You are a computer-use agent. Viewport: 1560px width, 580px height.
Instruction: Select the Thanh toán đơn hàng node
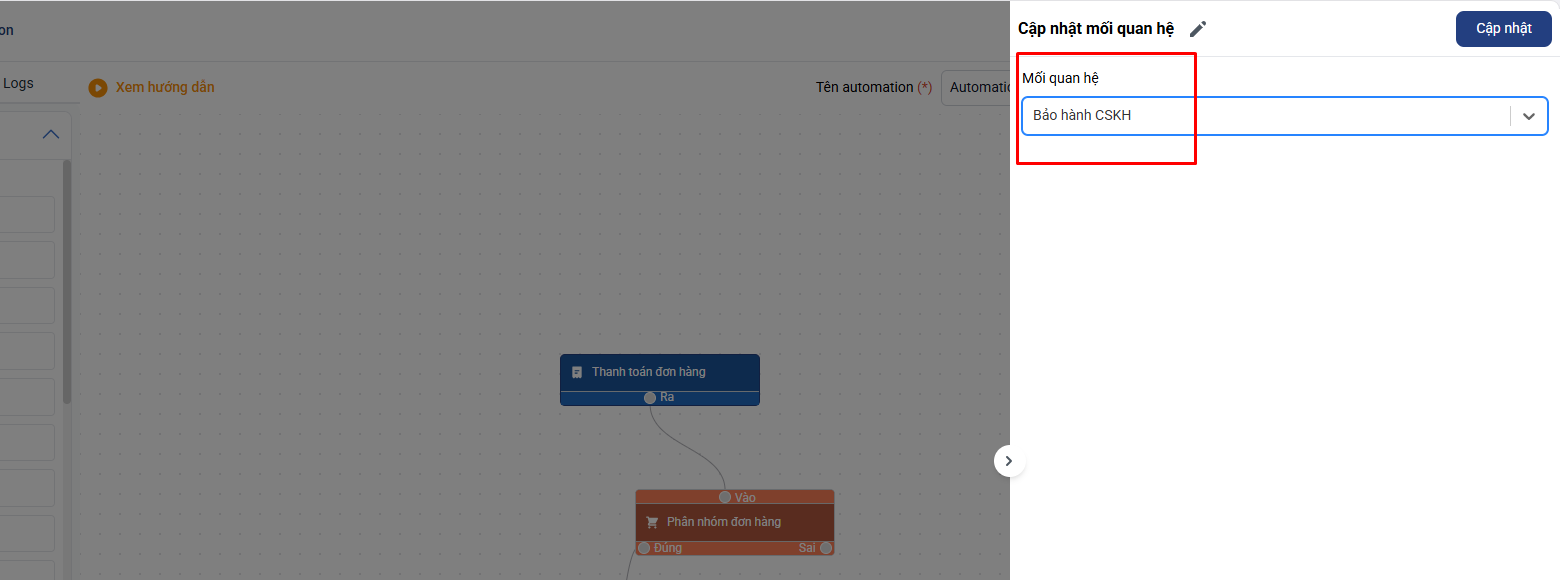pos(659,372)
